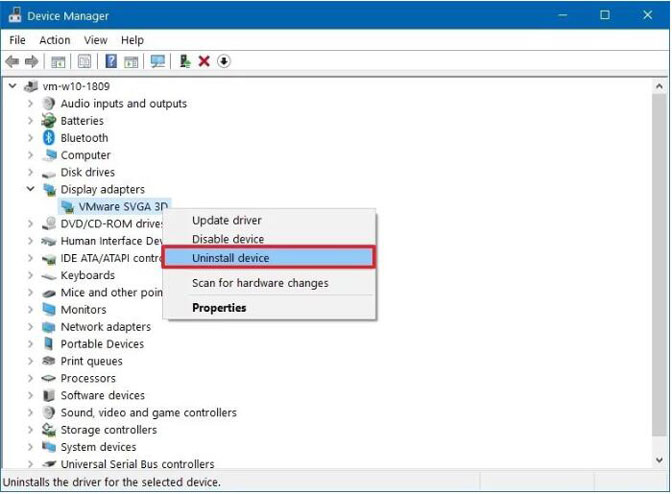Click the down-arrow circle toolbar icon

coord(223,62)
